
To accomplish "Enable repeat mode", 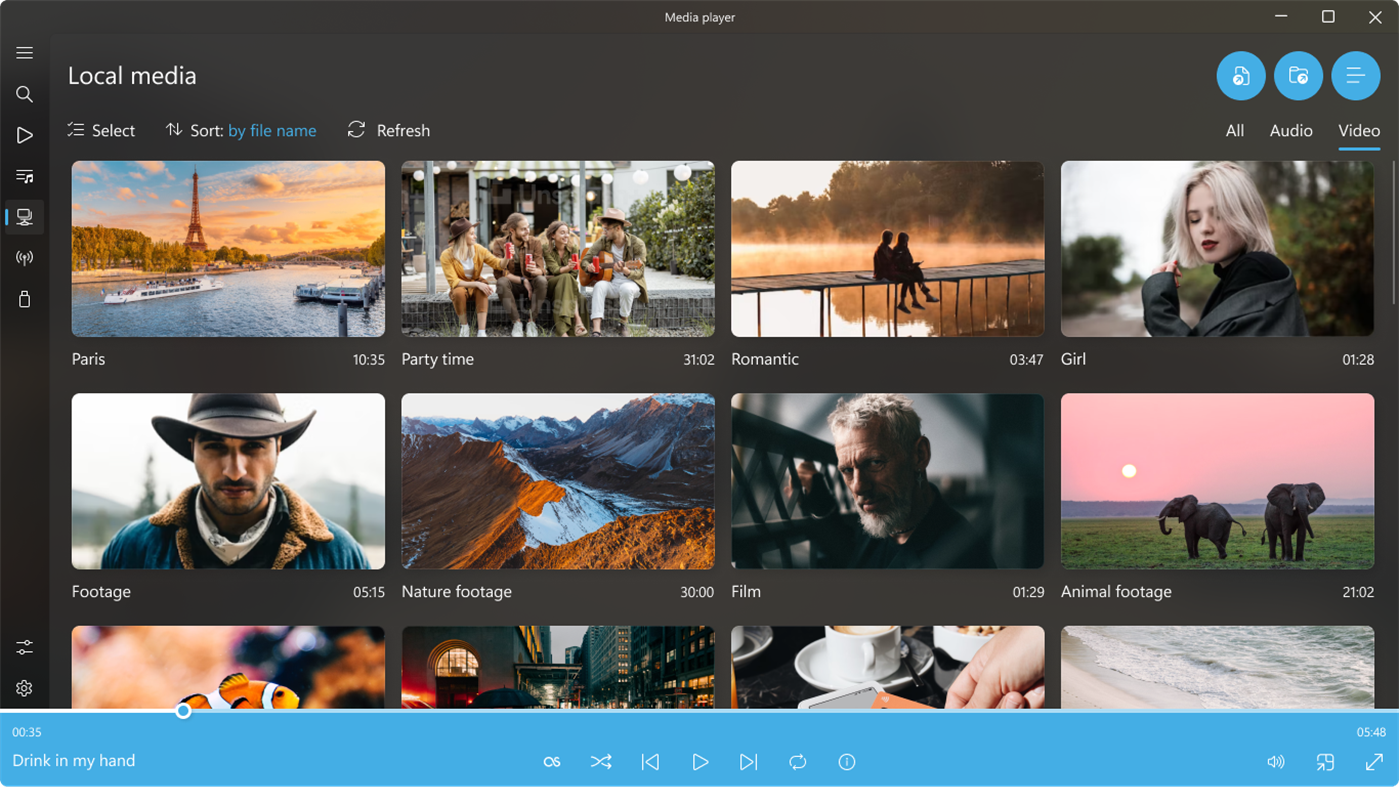I will pos(797,761).
